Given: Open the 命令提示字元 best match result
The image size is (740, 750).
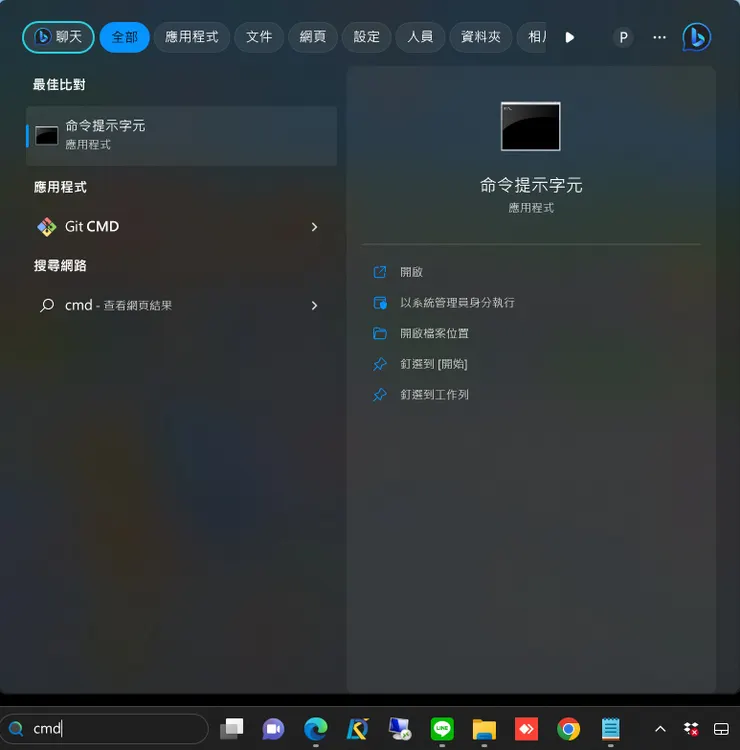Looking at the screenshot, I should [x=181, y=136].
